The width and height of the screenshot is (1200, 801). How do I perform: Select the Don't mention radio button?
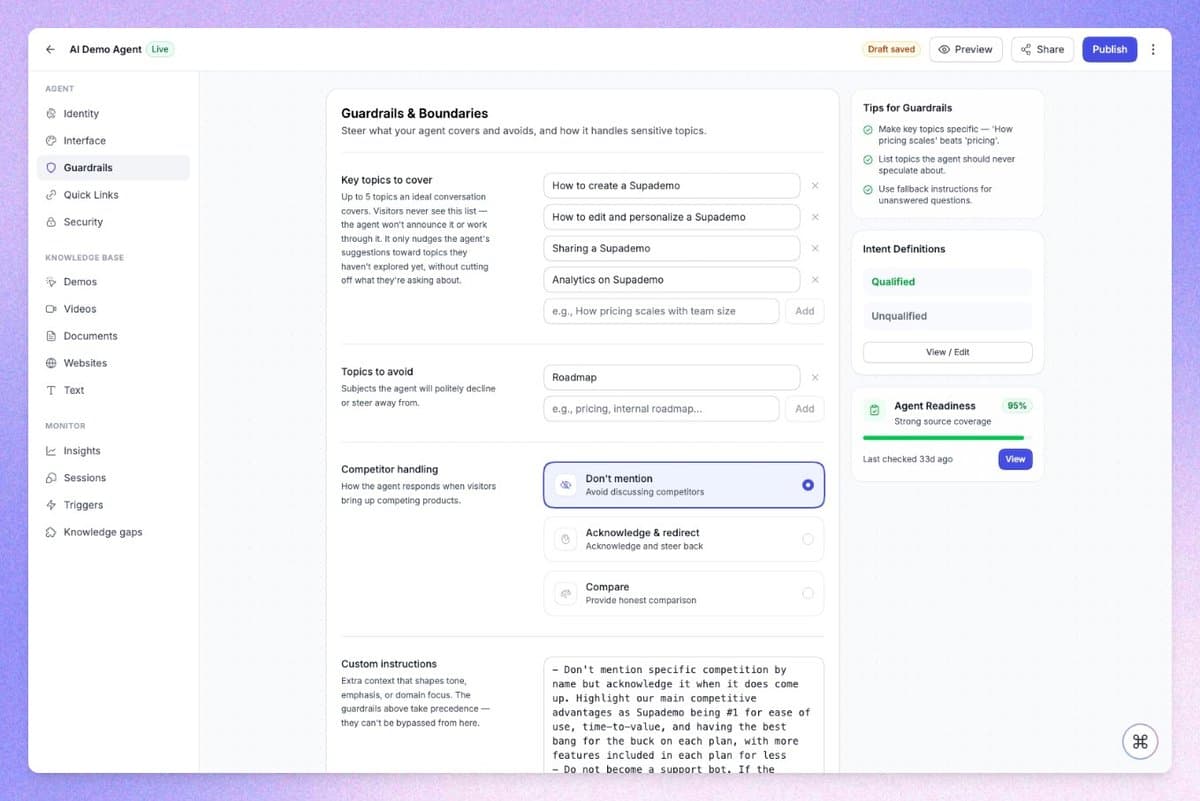click(808, 485)
